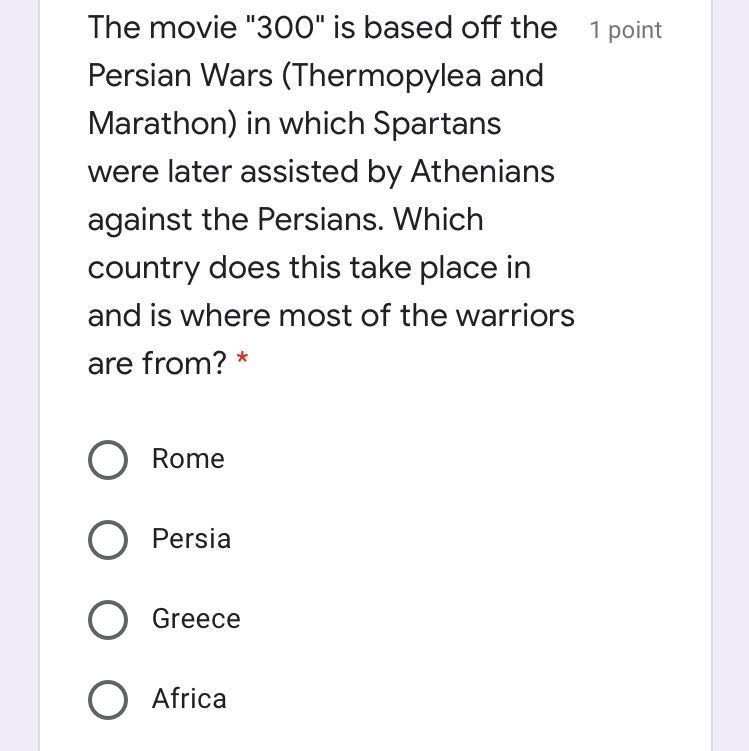Click the word 'warriors' in the question
Viewport: 749px width, 751px height.
514,315
